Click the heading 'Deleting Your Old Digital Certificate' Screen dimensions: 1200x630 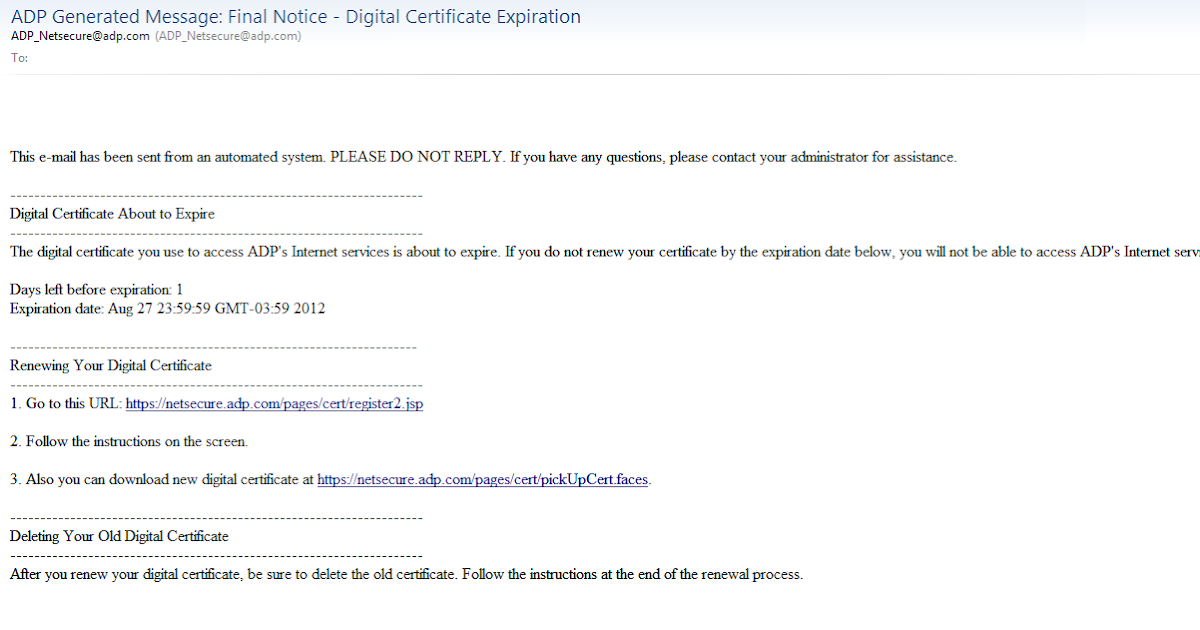point(119,536)
